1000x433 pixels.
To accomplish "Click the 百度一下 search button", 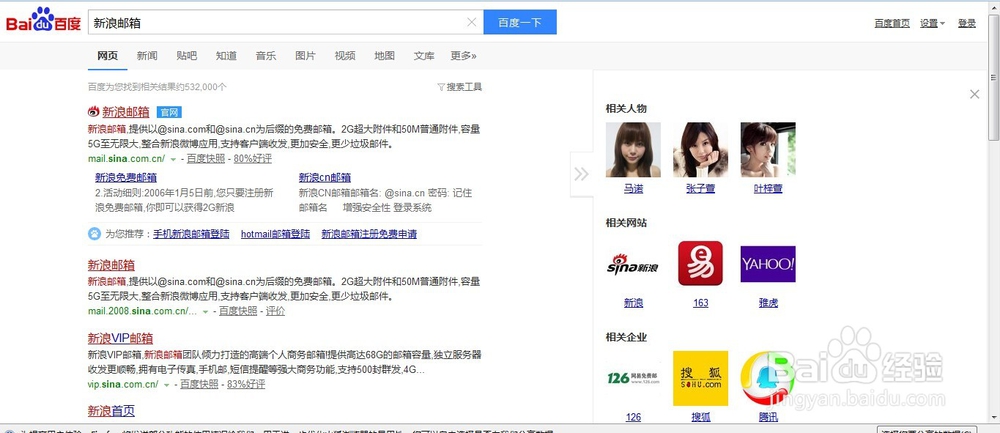I will (x=520, y=22).
